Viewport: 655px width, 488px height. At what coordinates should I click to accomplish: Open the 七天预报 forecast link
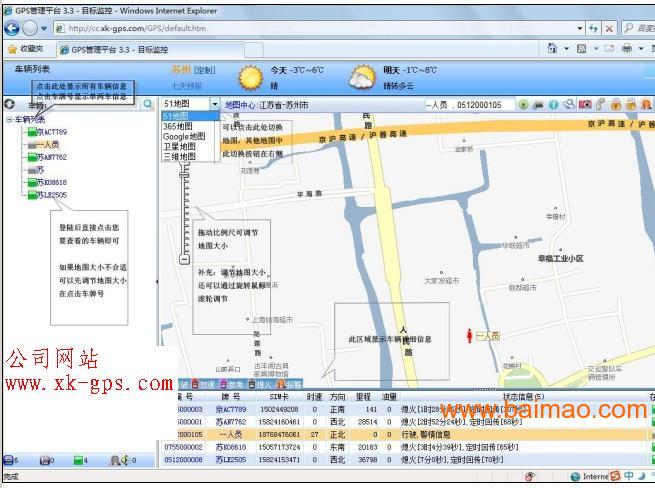click(x=188, y=86)
